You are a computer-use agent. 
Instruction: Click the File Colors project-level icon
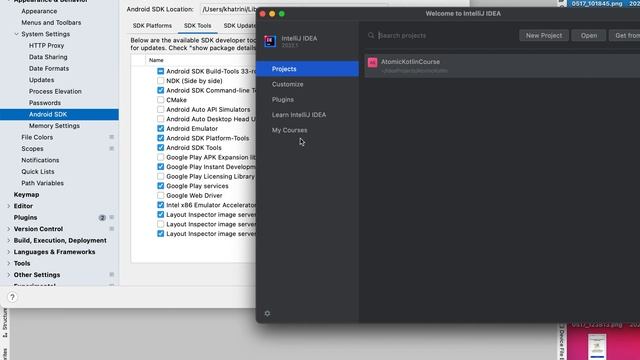(x=111, y=137)
